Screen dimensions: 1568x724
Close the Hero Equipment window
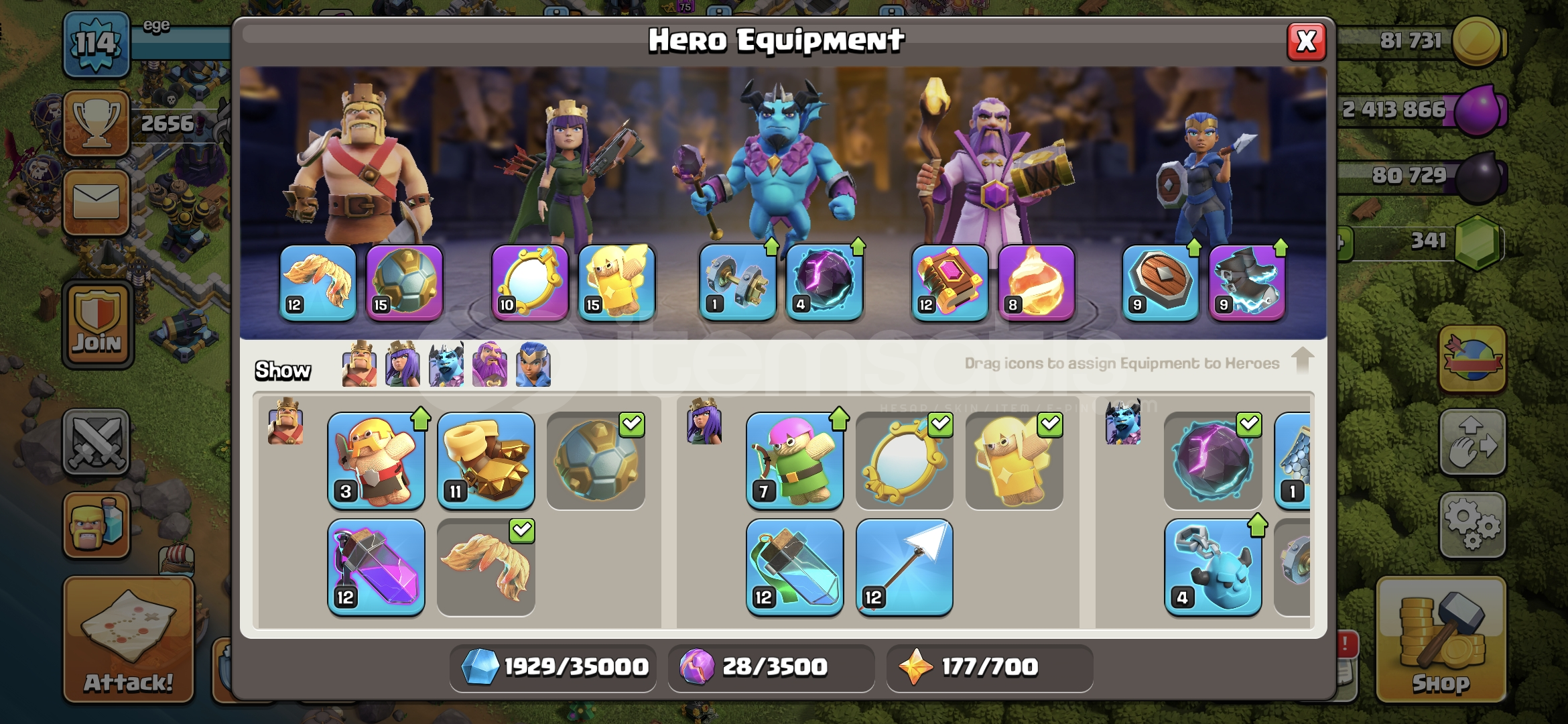[1306, 42]
